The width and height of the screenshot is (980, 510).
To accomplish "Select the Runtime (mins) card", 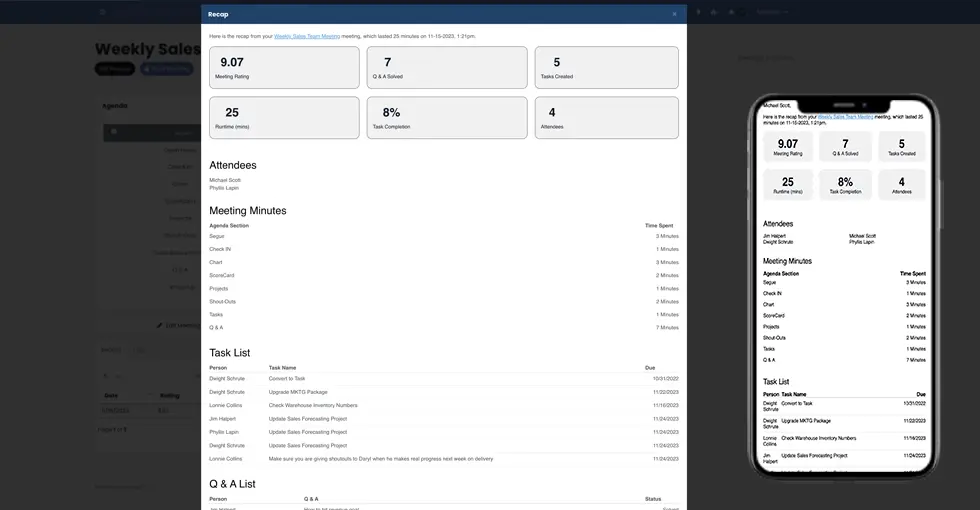I will pos(284,117).
